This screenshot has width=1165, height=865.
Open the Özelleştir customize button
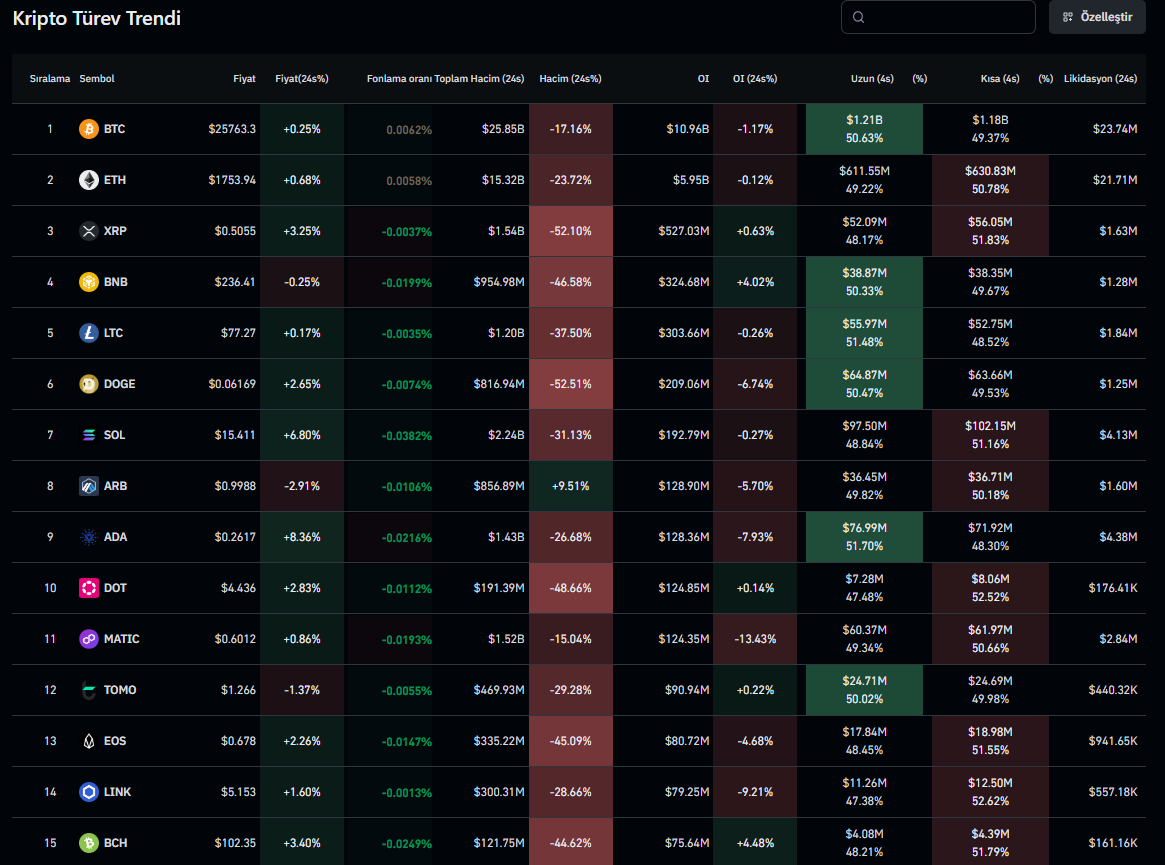[x=1097, y=17]
